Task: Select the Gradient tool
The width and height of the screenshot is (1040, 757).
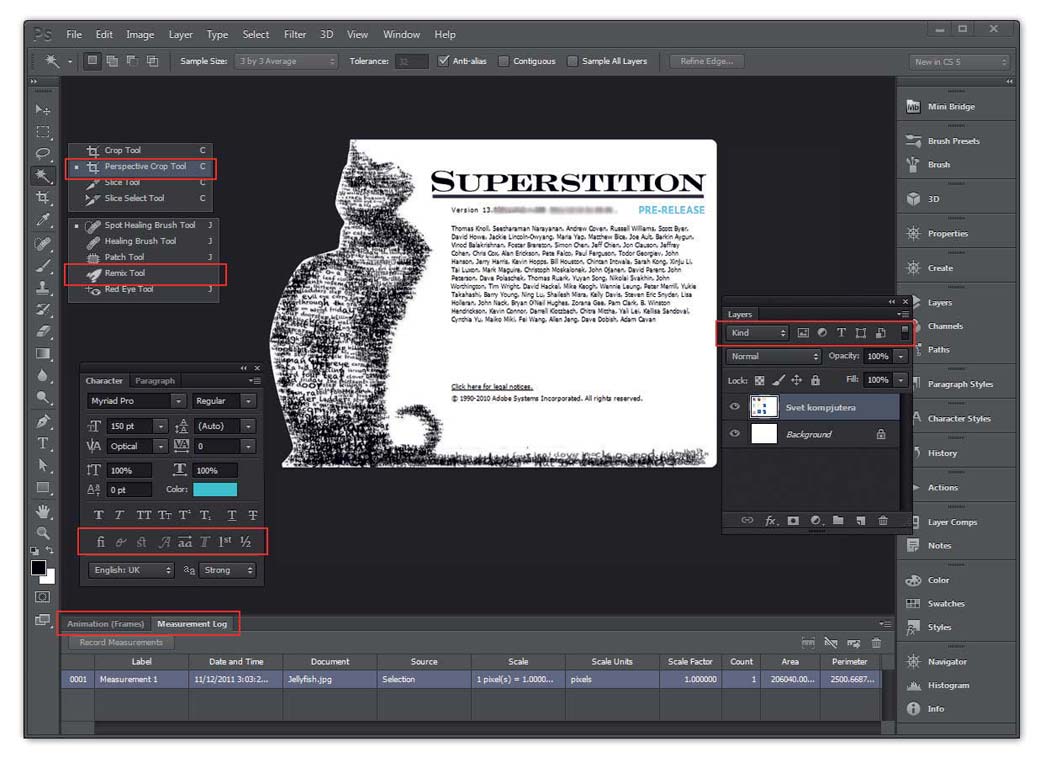Action: click(x=43, y=354)
